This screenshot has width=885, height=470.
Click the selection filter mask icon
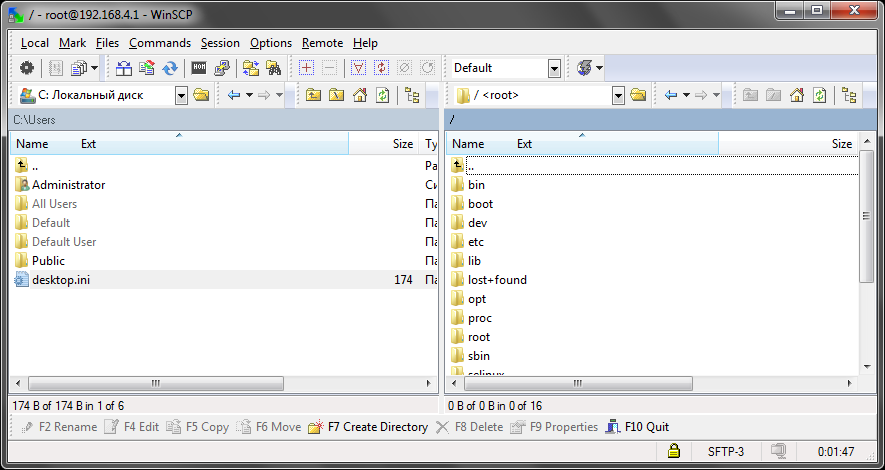[358, 68]
